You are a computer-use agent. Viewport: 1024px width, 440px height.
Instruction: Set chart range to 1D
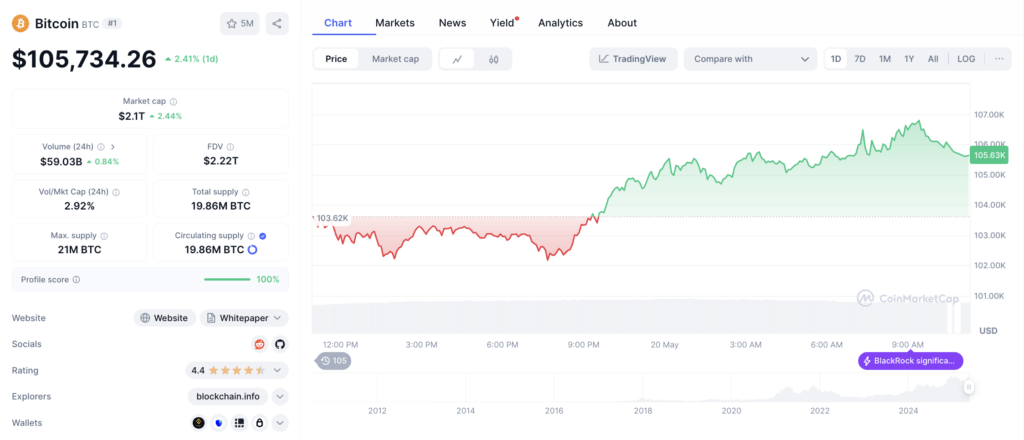pos(836,59)
